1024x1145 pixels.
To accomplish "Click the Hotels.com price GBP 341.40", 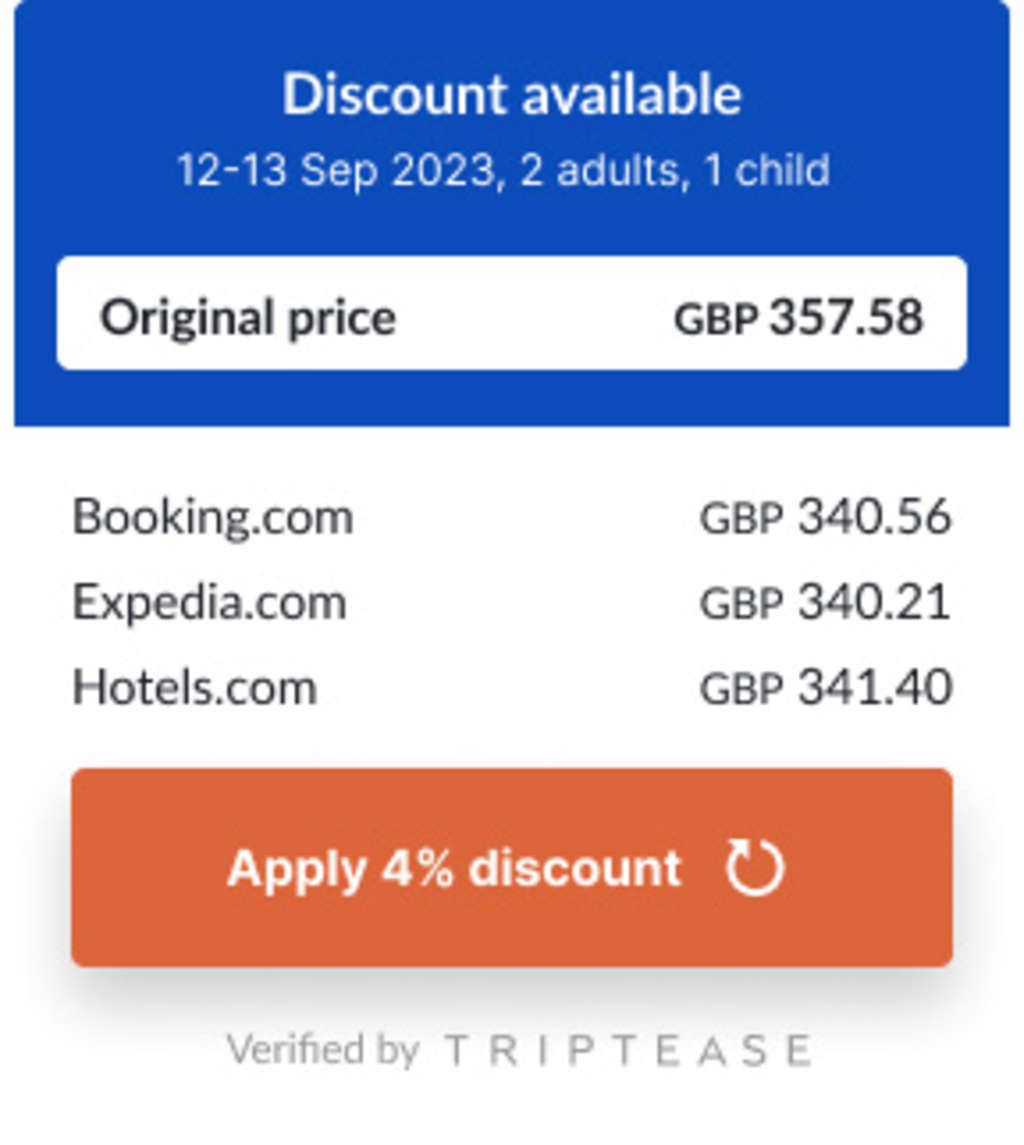I will tap(825, 688).
